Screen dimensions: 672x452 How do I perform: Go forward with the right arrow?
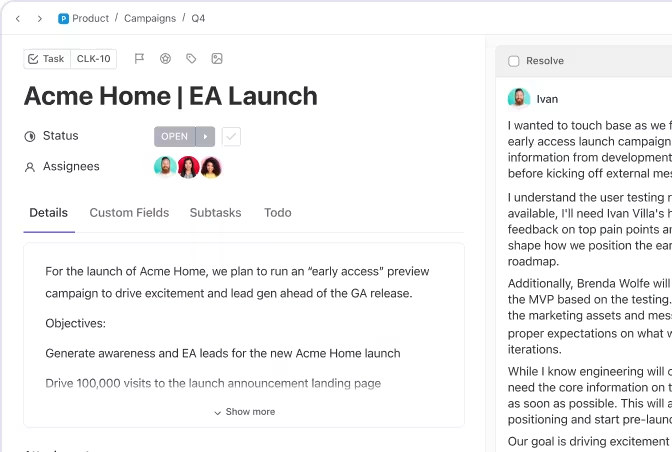click(x=40, y=18)
